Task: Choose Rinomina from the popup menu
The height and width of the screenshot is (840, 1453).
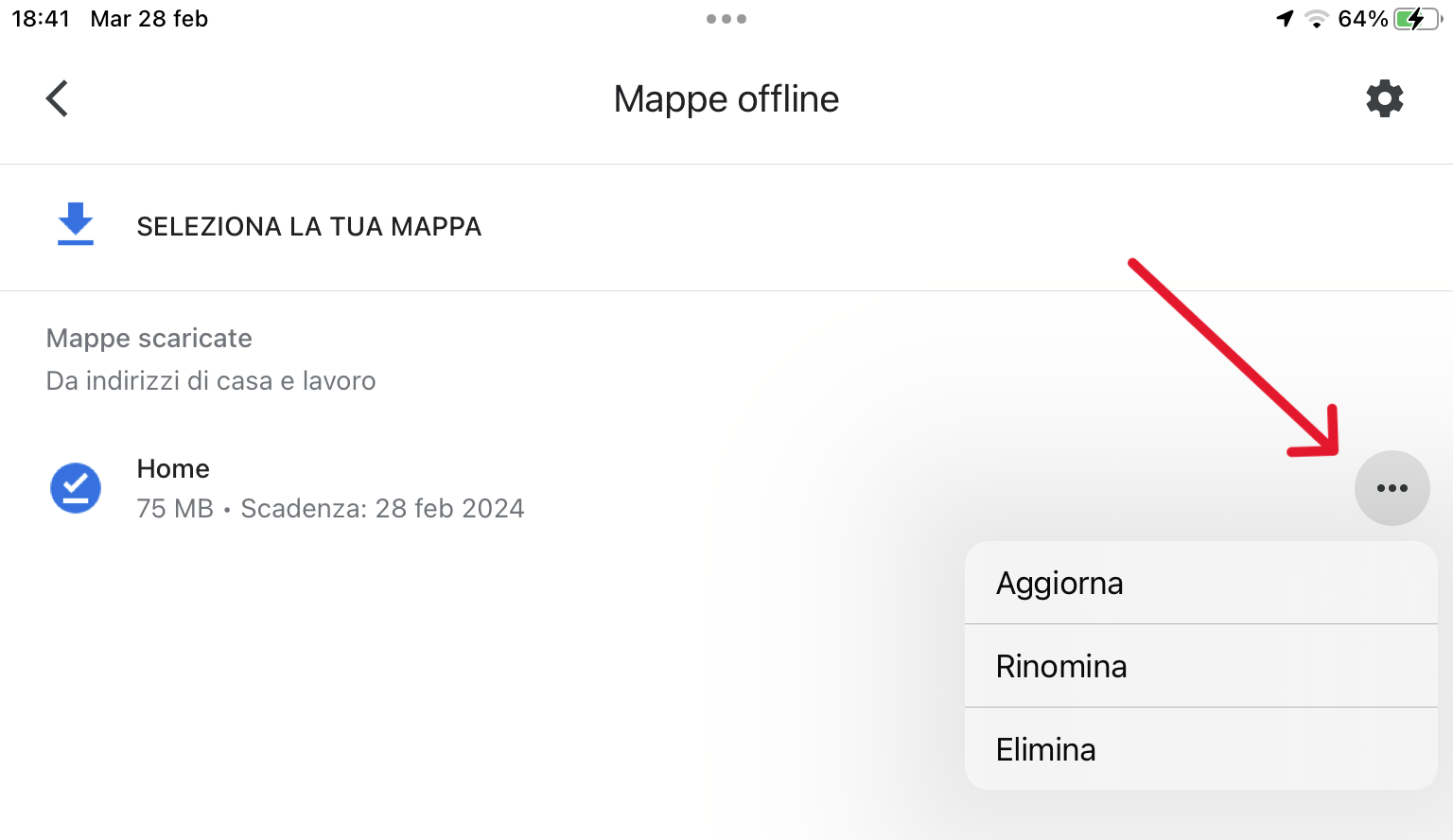Action: 1061,666
